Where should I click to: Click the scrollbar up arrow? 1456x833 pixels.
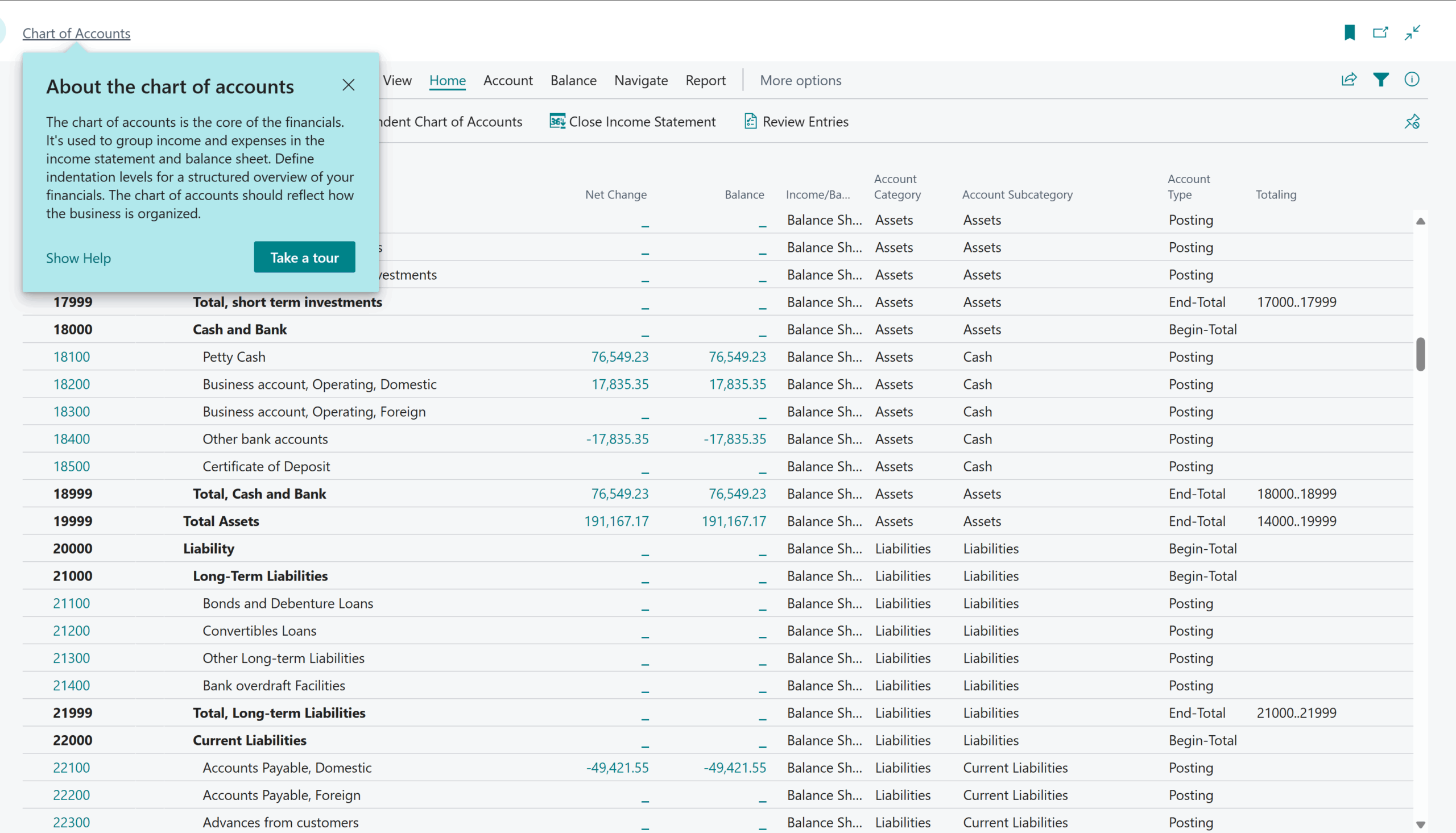click(x=1420, y=221)
